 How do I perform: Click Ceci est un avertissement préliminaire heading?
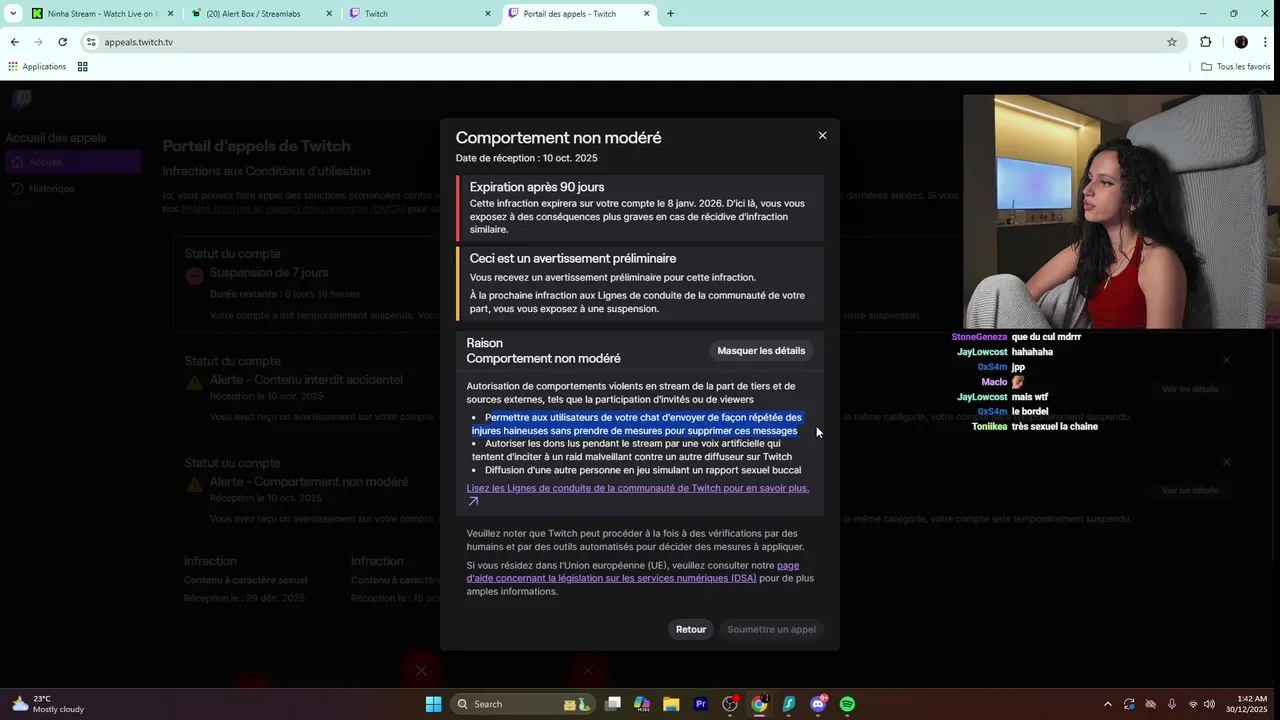(573, 258)
